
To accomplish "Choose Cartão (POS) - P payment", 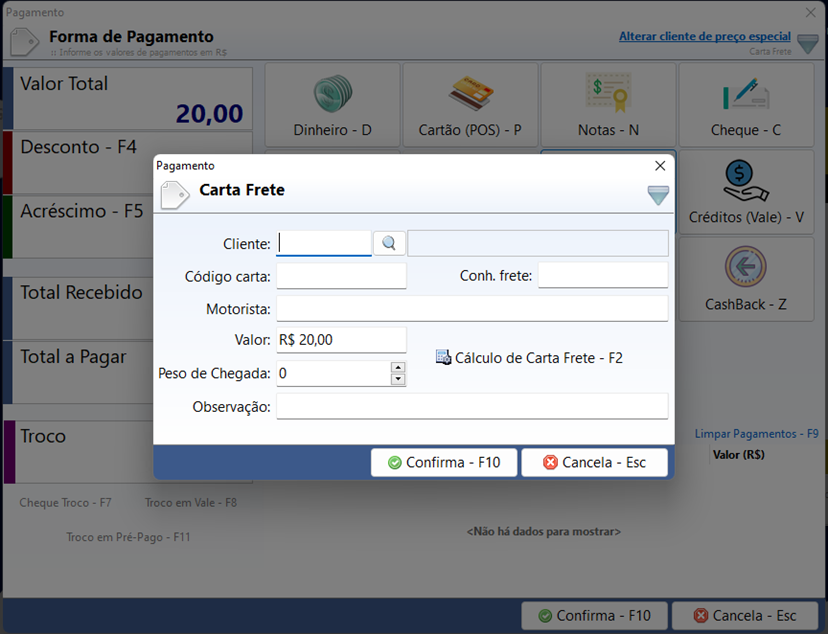I will coord(470,105).
